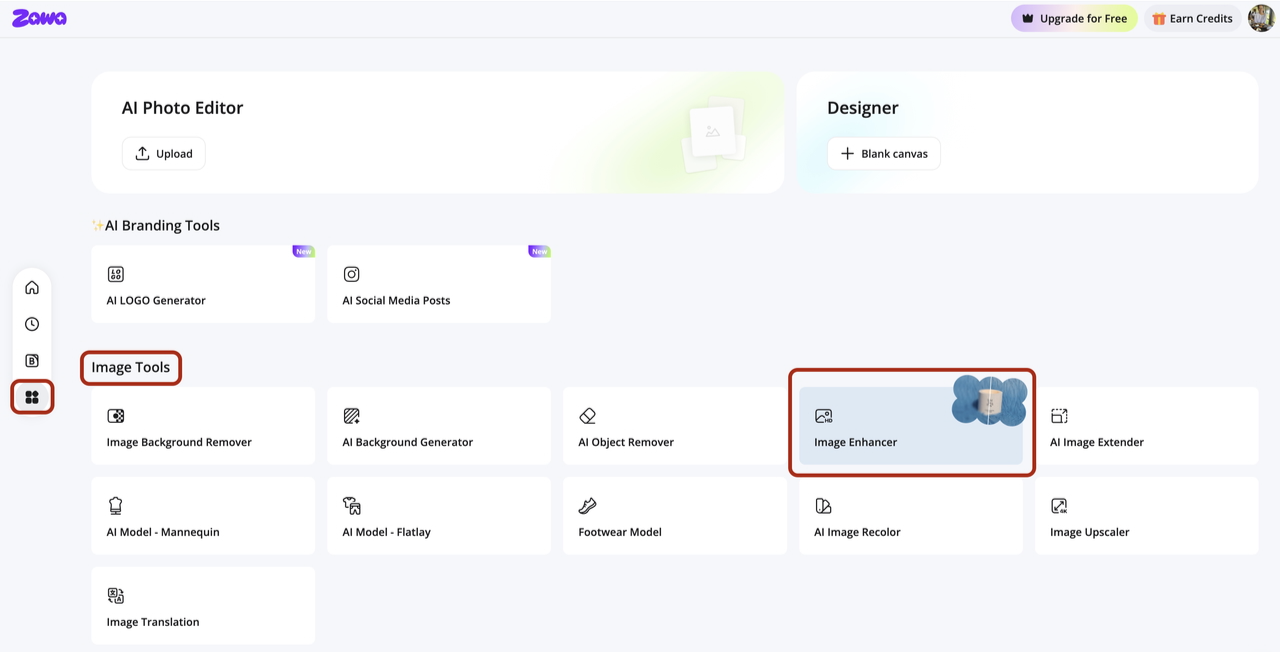
Task: Open the user profile avatar
Action: click(x=1261, y=18)
